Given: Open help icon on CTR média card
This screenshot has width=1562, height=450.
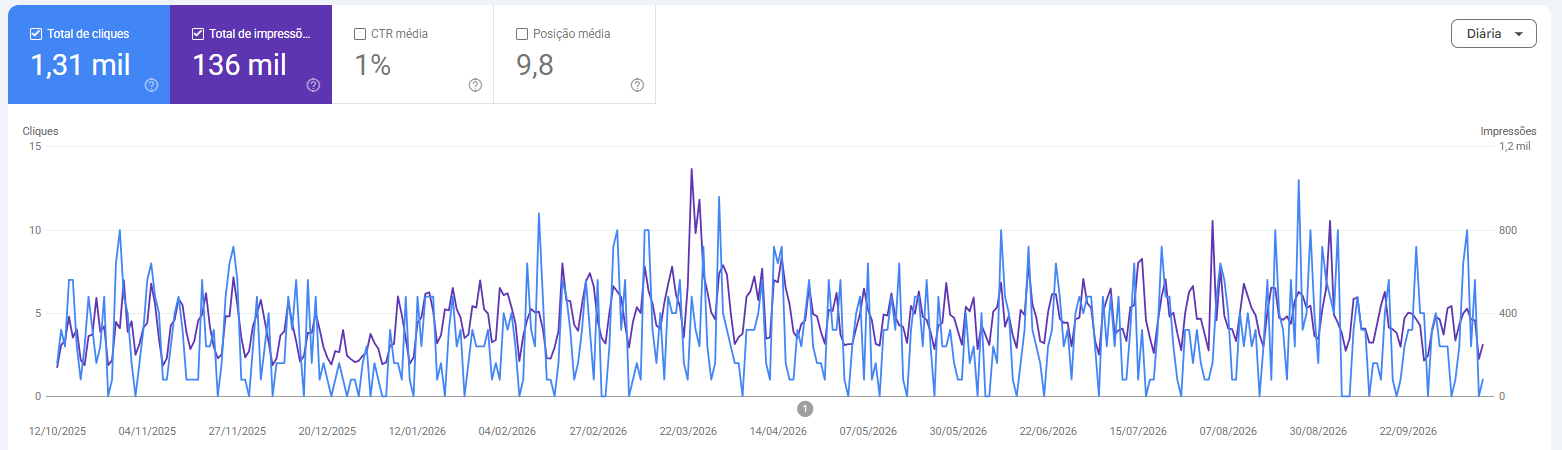Looking at the screenshot, I should point(475,85).
